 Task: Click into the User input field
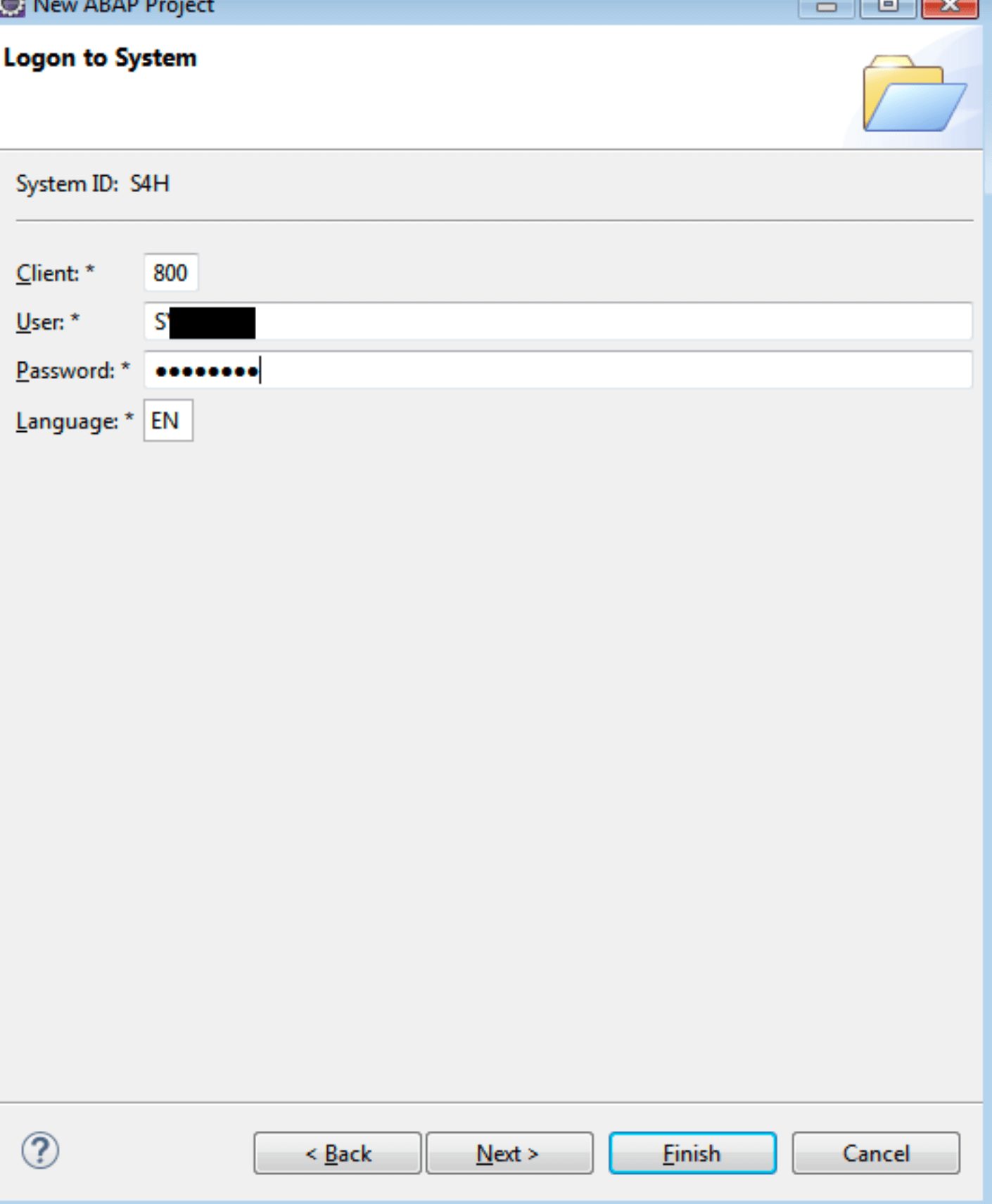tap(558, 322)
